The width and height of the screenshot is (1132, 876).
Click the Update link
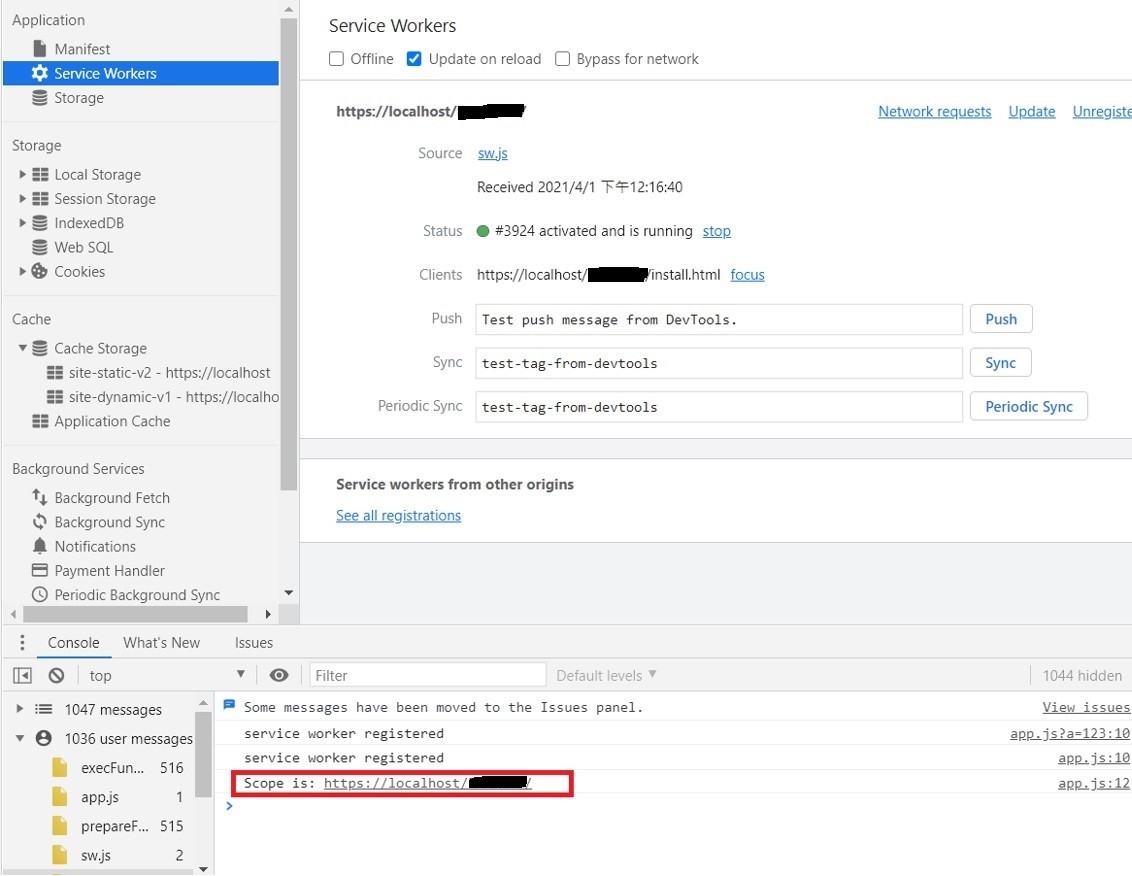point(1032,111)
